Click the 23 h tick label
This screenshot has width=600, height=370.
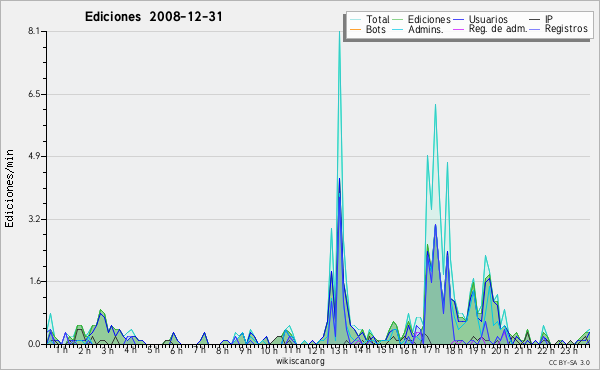[569, 350]
